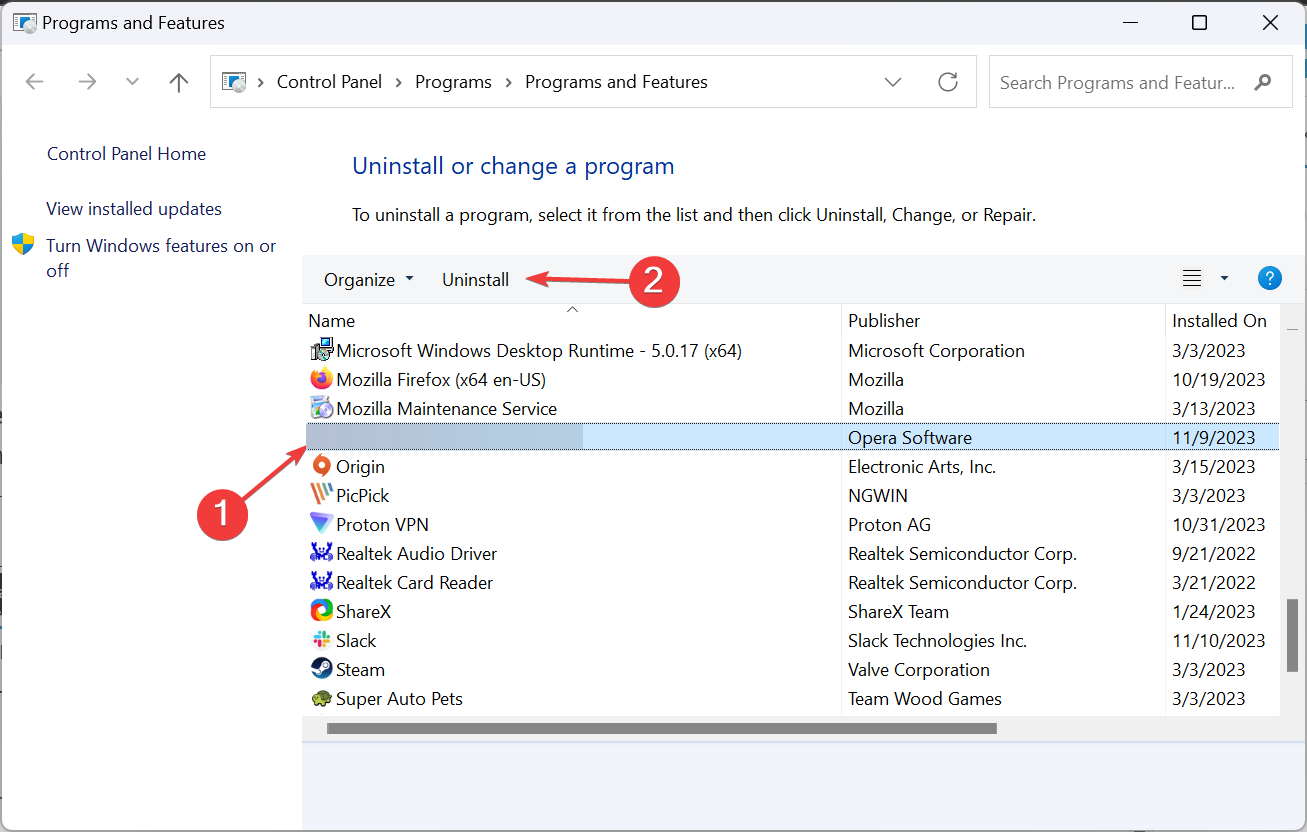Click the Origin app icon
This screenshot has width=1307, height=832.
321,466
